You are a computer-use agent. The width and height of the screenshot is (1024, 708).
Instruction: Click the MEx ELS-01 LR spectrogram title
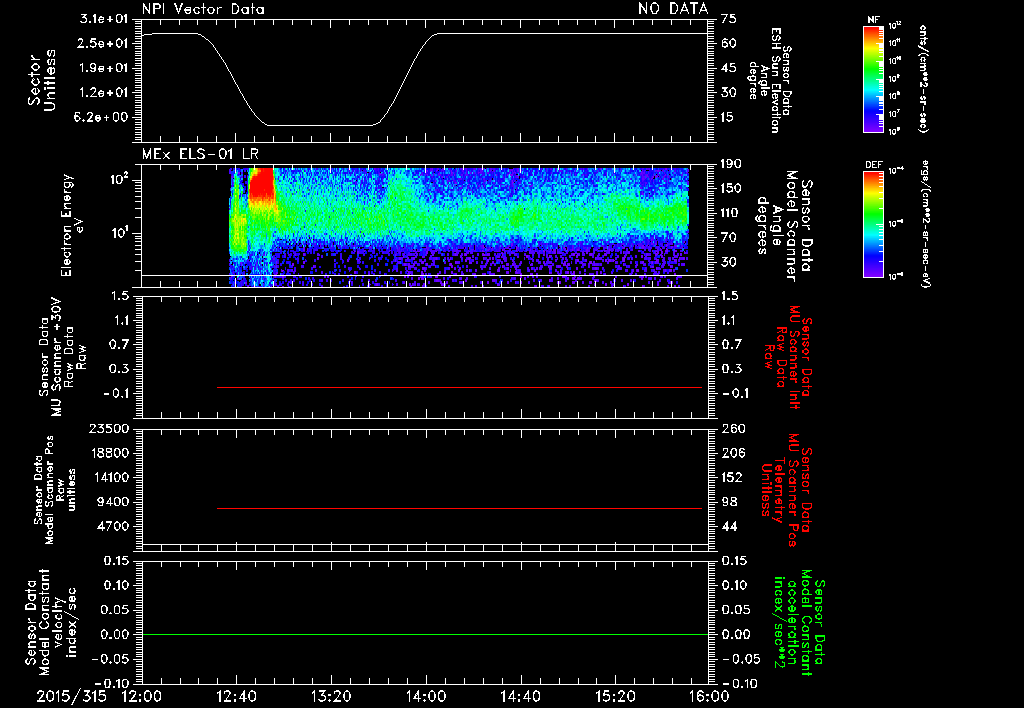(200, 154)
